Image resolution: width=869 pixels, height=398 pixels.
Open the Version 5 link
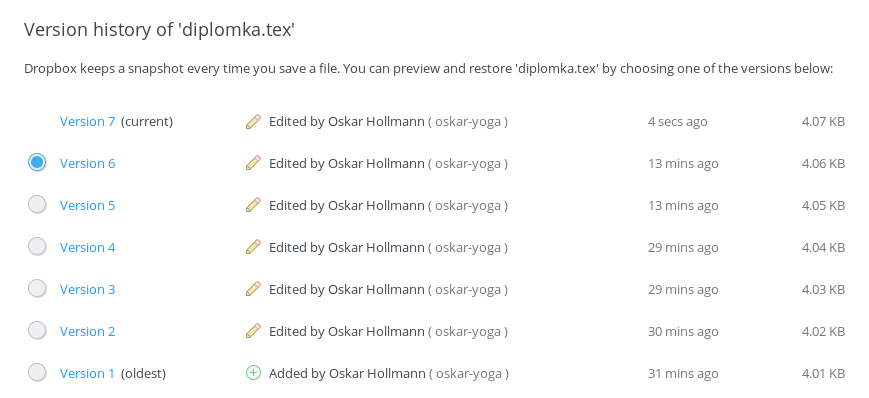(x=88, y=206)
